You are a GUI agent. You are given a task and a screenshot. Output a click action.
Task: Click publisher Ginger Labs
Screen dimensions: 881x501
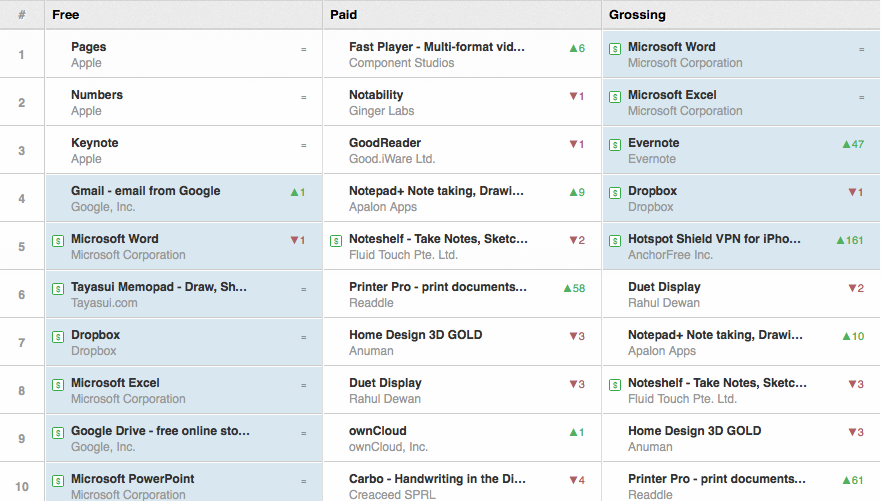[x=382, y=111]
